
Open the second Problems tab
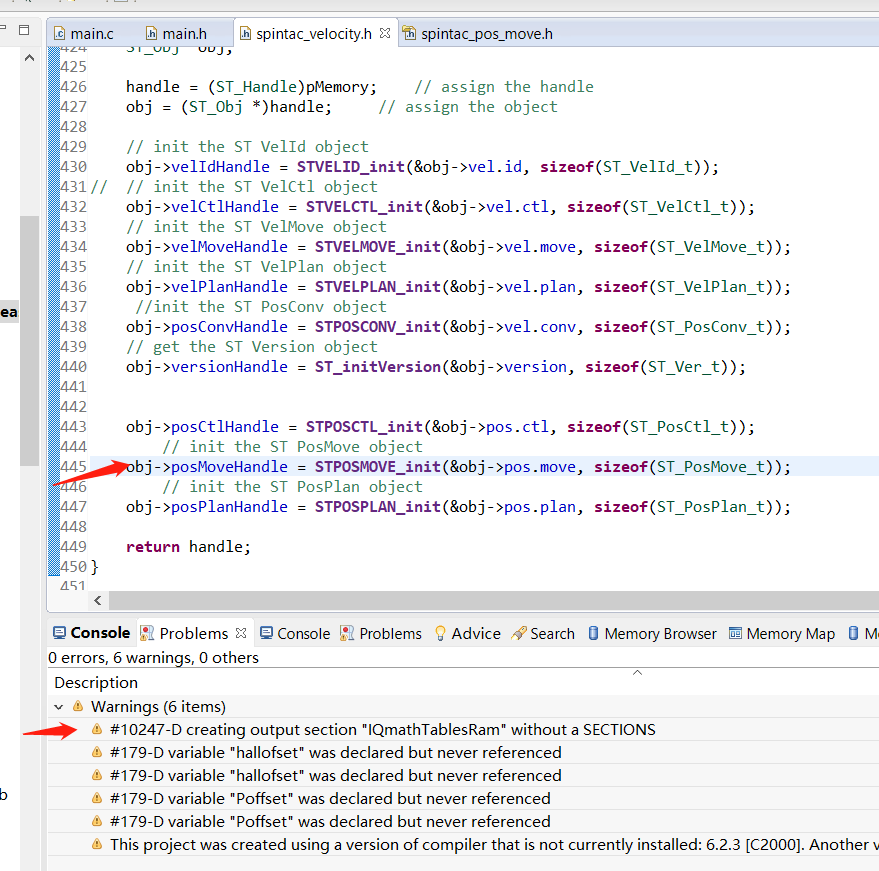point(381,633)
